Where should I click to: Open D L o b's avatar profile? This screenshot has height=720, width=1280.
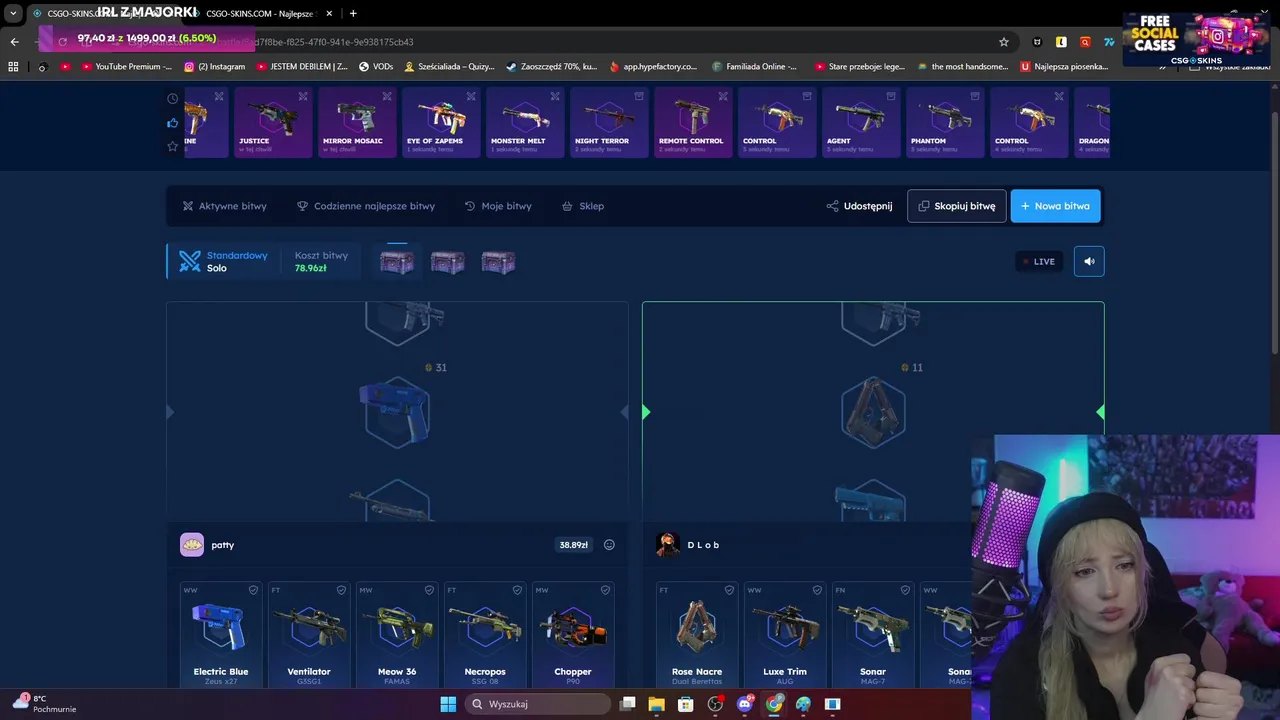668,545
